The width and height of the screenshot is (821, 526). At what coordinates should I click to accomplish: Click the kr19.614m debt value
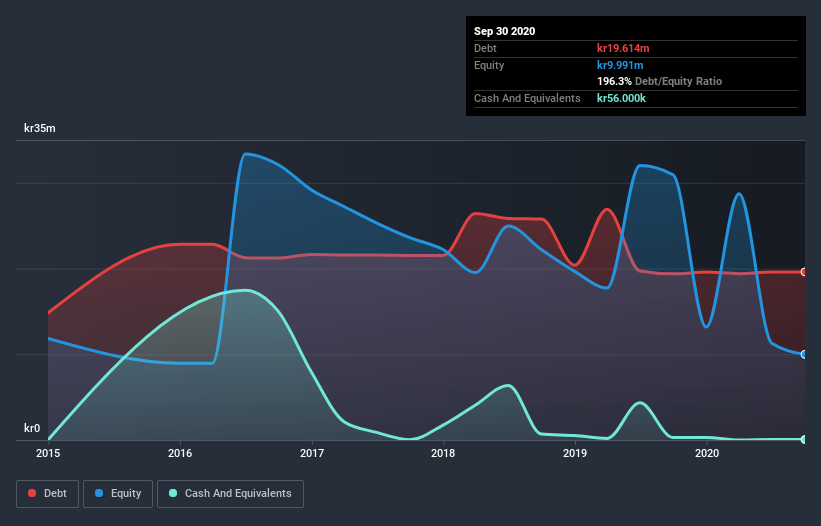[x=623, y=48]
